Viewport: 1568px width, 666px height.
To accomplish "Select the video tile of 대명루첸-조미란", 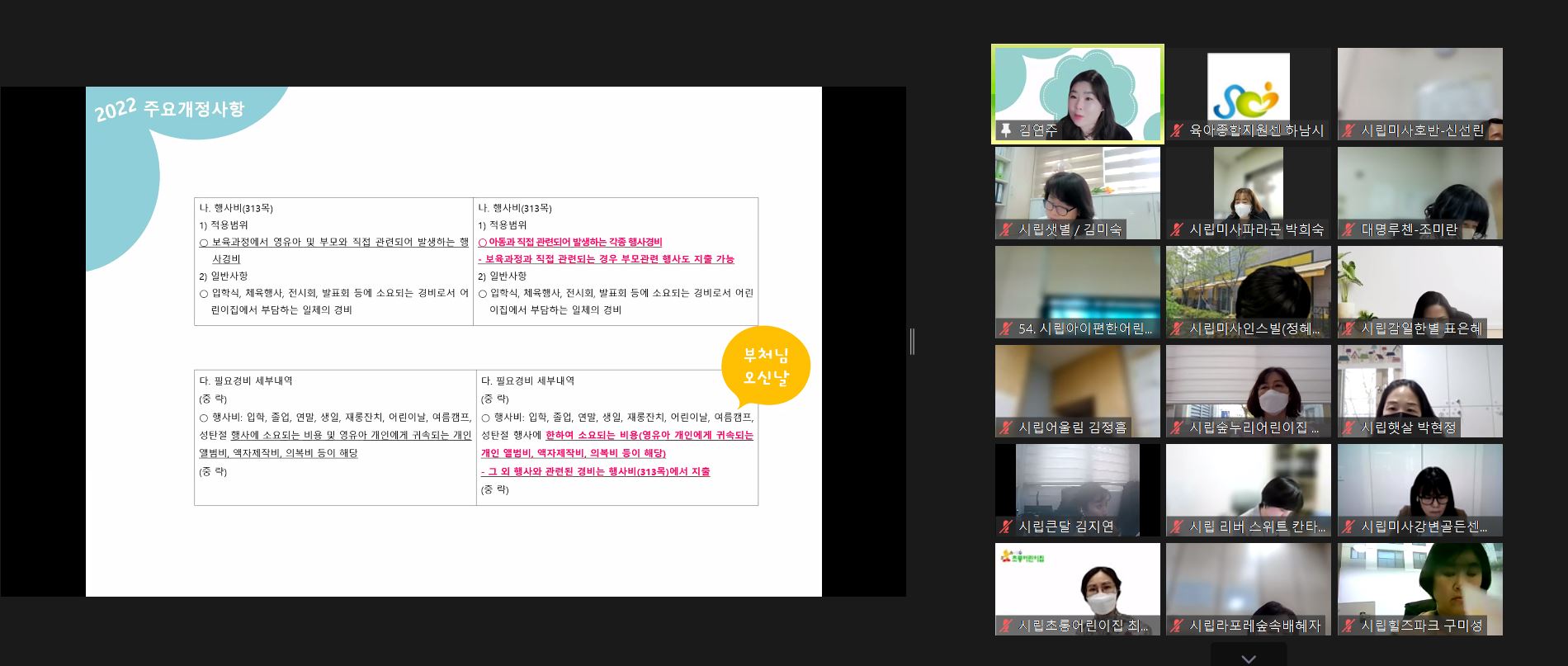I will 1420,193.
